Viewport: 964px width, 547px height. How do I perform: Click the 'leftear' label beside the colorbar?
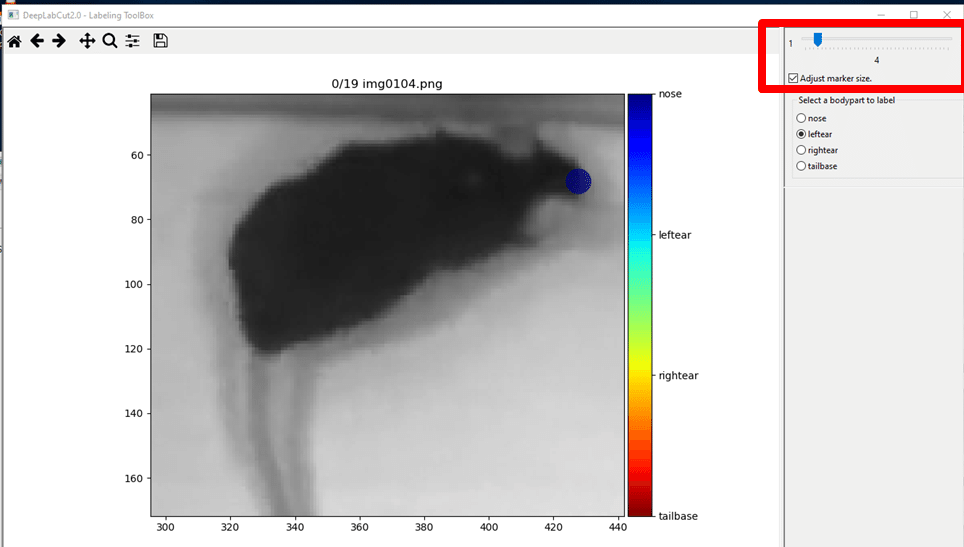pos(674,235)
